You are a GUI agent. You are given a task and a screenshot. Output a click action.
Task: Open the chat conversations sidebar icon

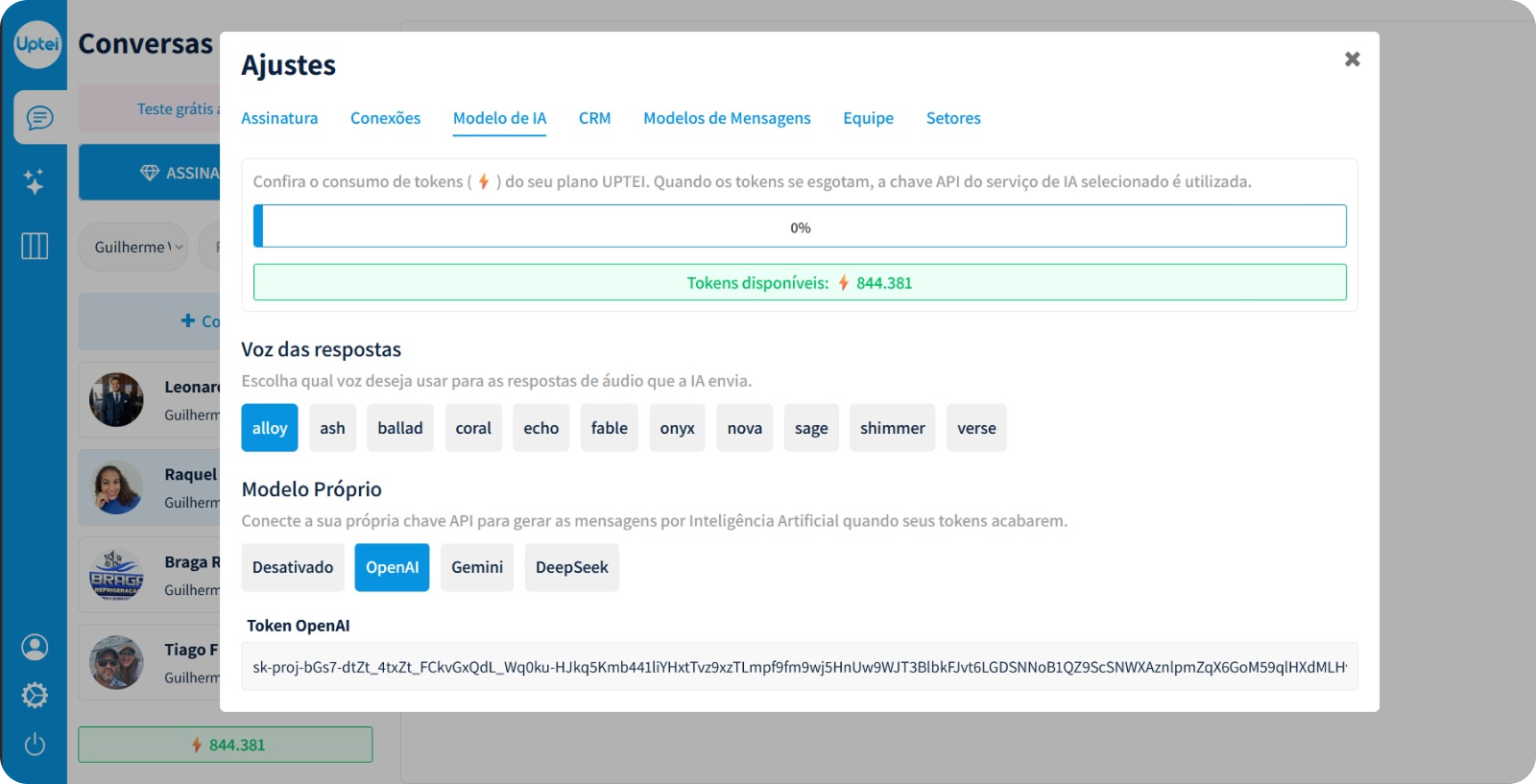tap(39, 118)
